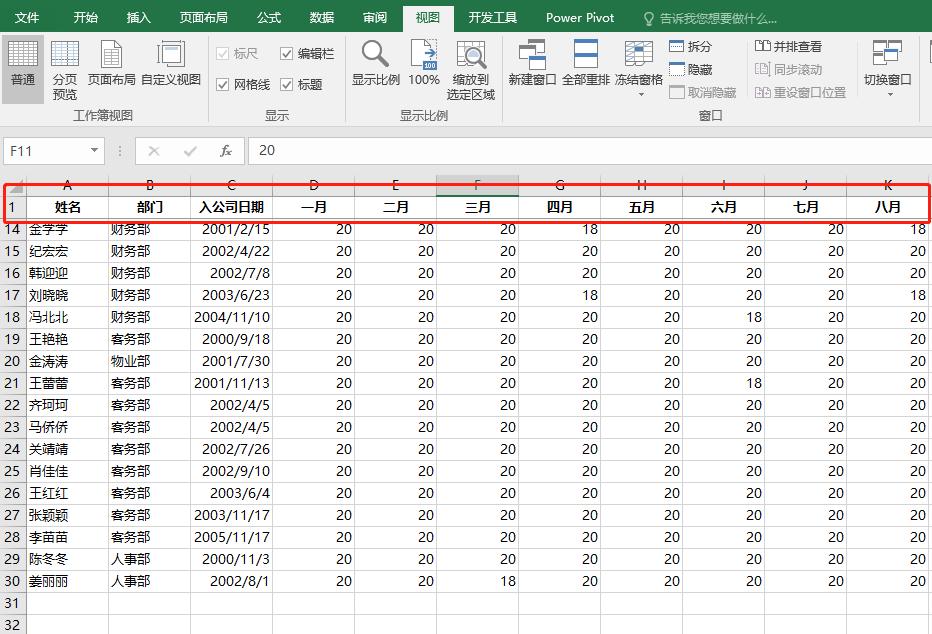Uncheck the 编辑栏 option
The image size is (932, 634).
287,53
